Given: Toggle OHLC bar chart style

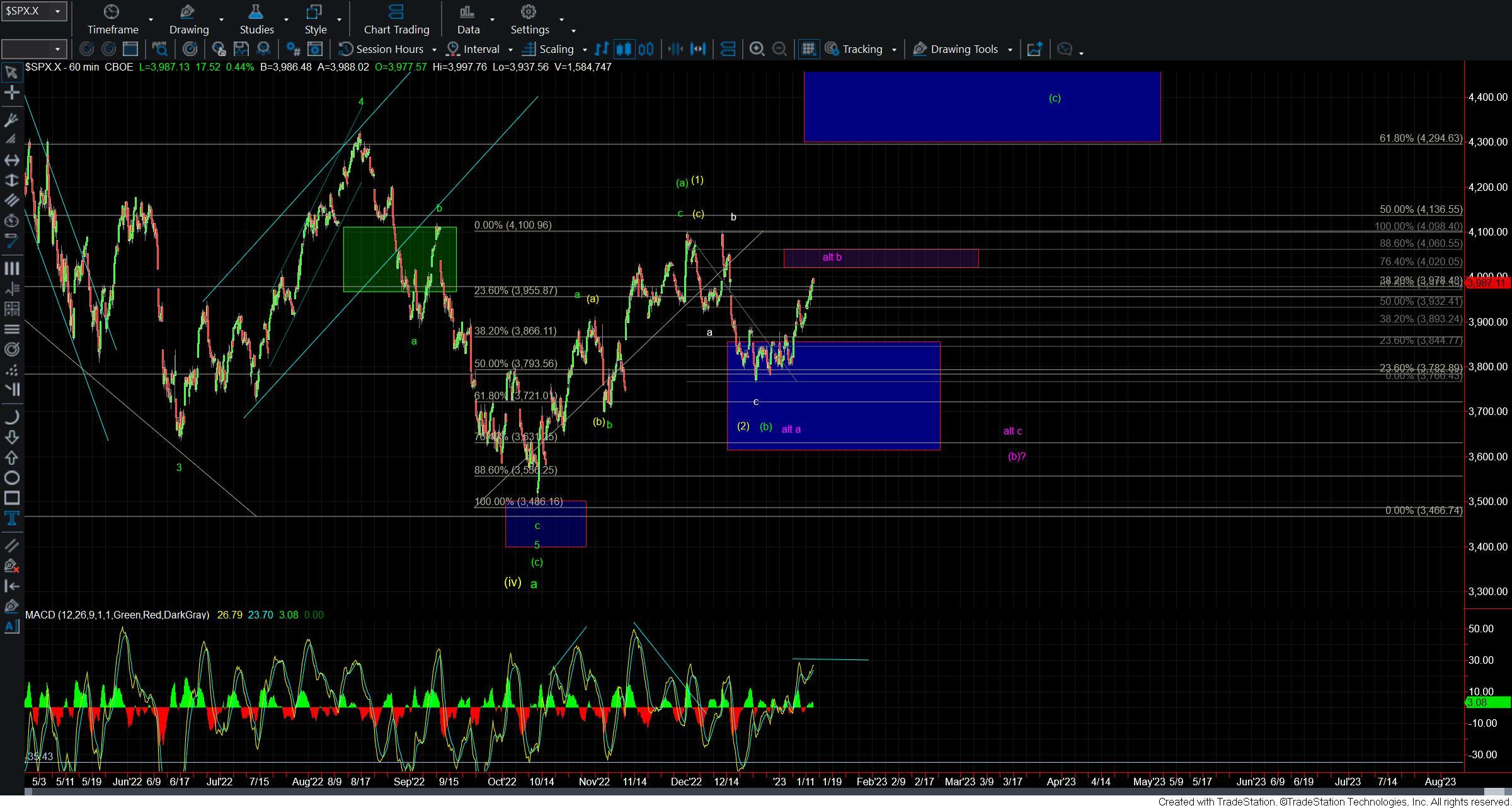Looking at the screenshot, I should point(602,49).
